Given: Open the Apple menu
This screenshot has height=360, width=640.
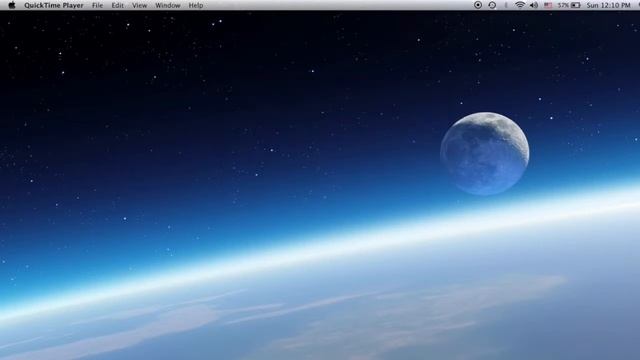Looking at the screenshot, I should (12, 5).
